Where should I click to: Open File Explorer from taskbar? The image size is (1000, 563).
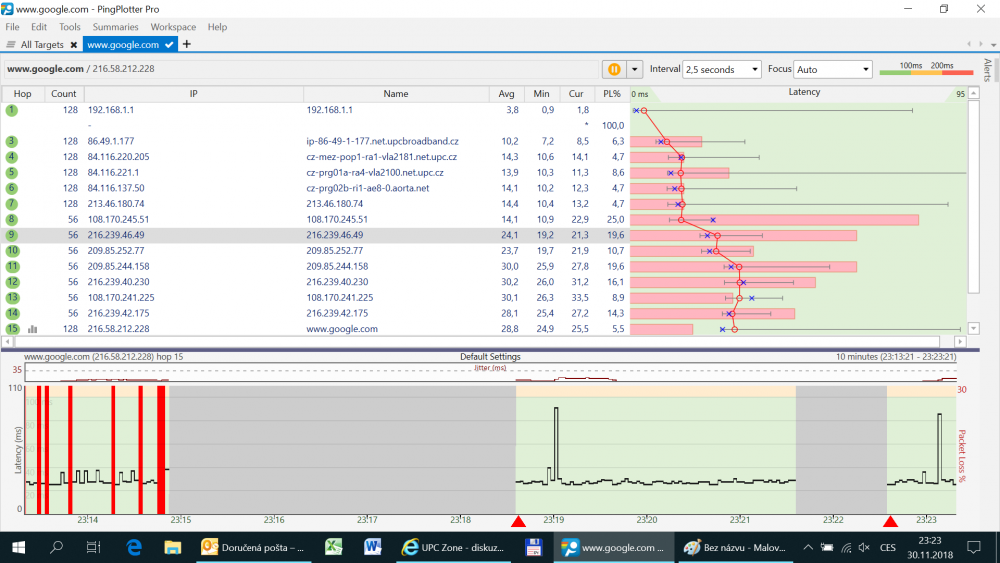pyautogui.click(x=172, y=547)
